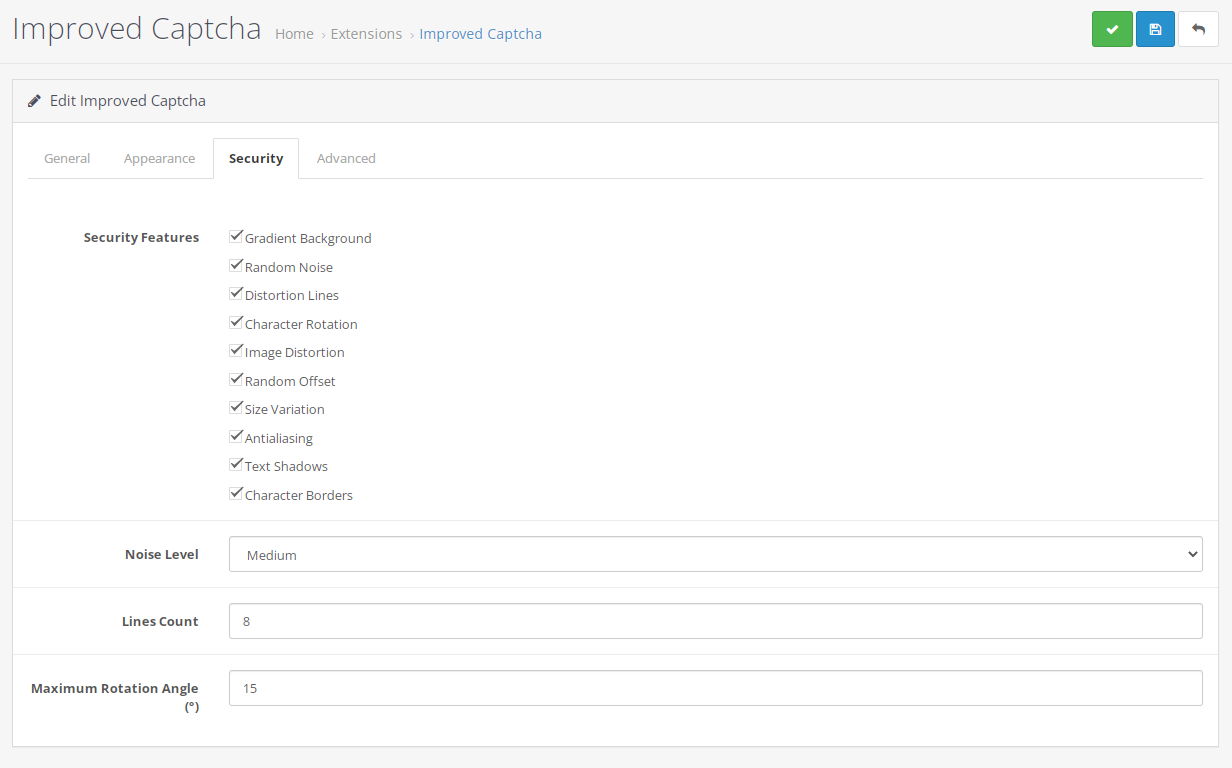This screenshot has height=768, width=1232.
Task: Click the back arrow cancel button
Action: [1198, 29]
